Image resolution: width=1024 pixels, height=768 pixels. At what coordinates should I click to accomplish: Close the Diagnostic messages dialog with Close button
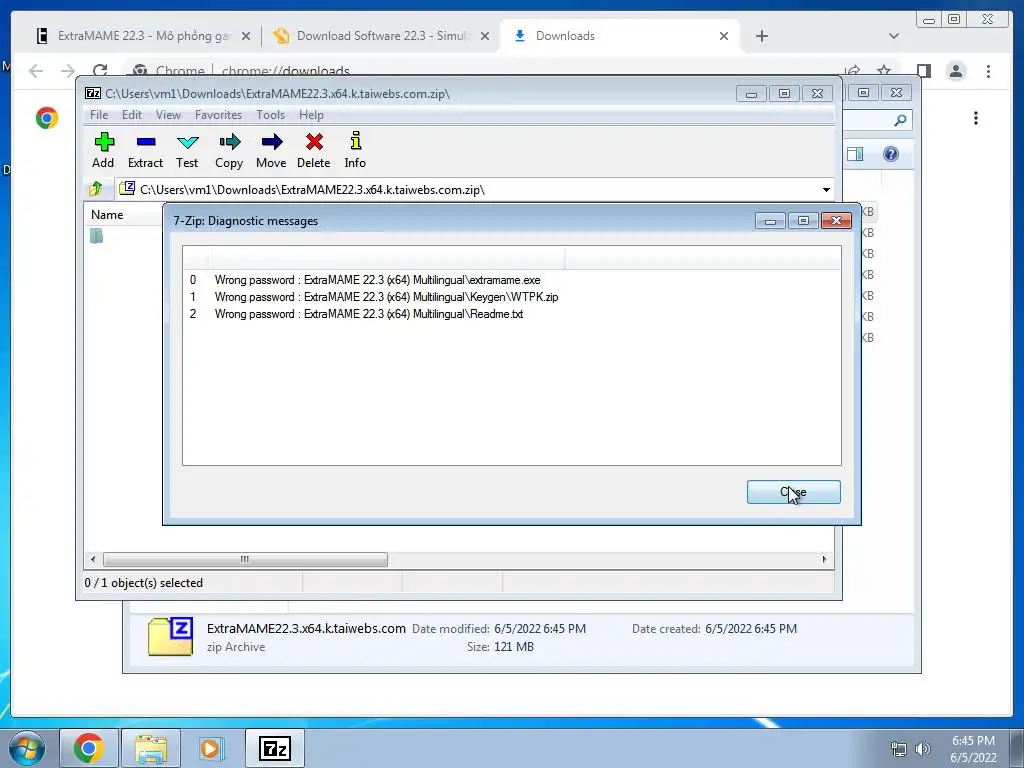click(793, 492)
